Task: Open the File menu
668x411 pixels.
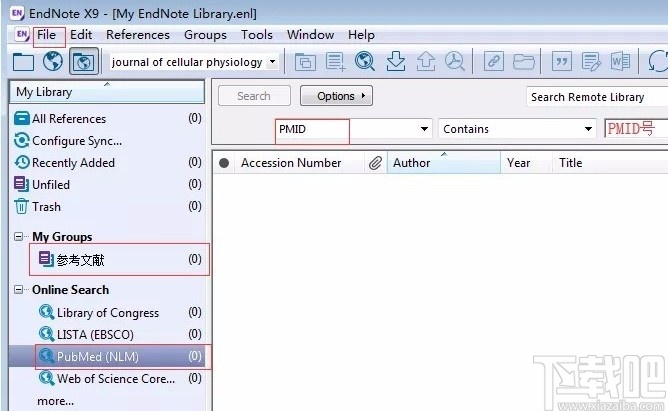Action: (x=47, y=34)
